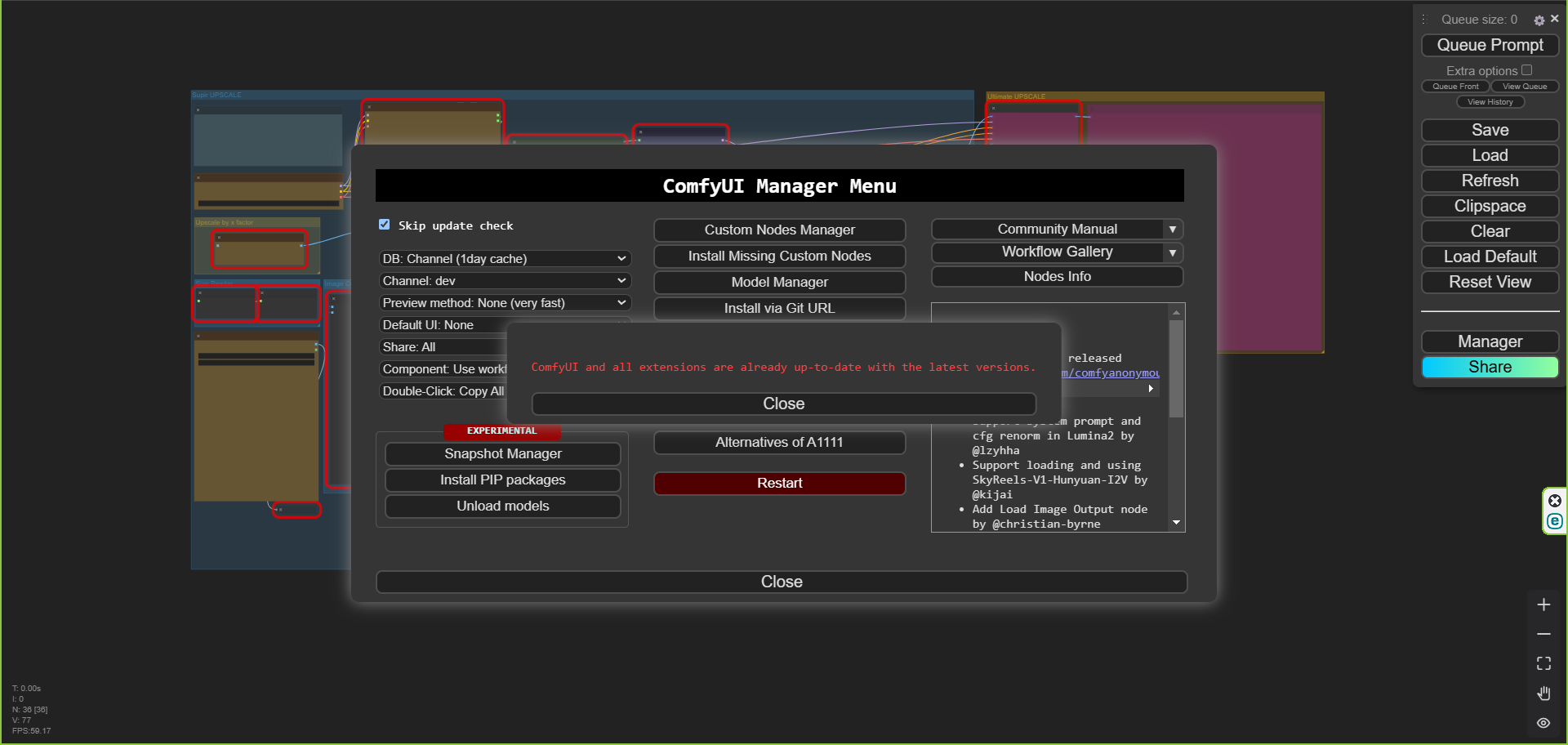1568x745 pixels.
Task: Expand the Preview method dropdown
Action: 505,303
